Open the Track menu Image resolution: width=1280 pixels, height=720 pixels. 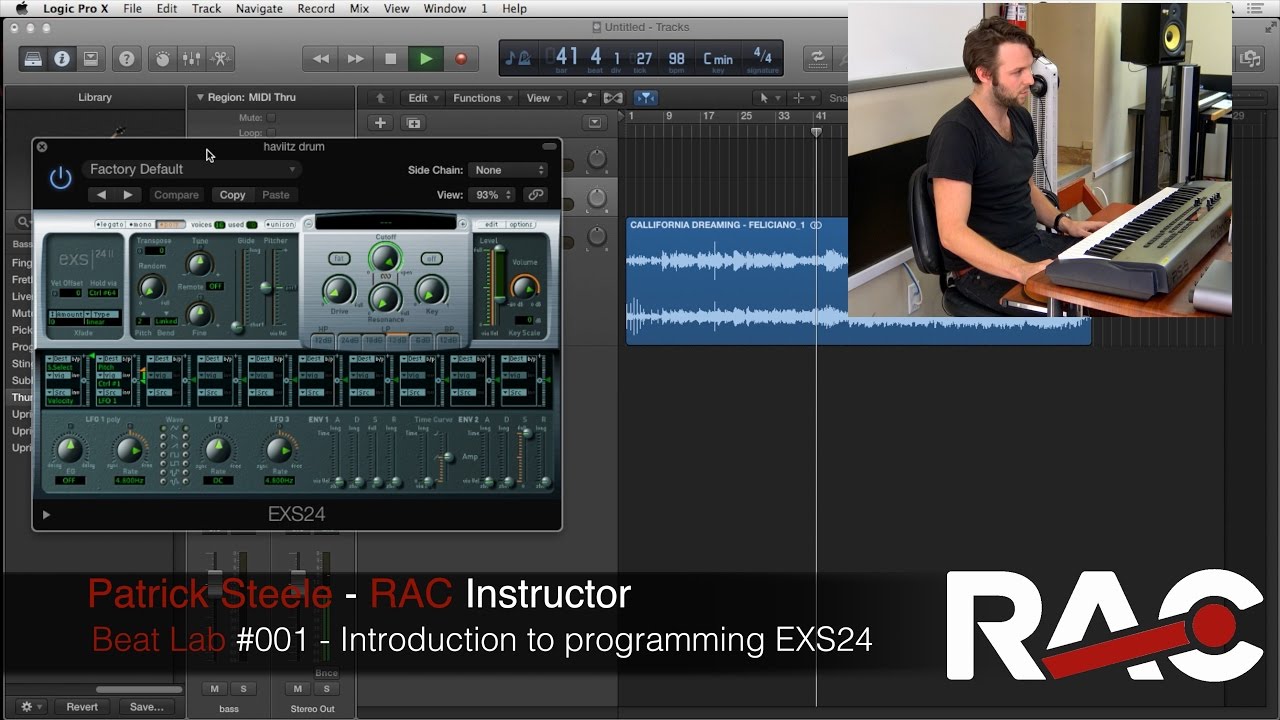(206, 8)
